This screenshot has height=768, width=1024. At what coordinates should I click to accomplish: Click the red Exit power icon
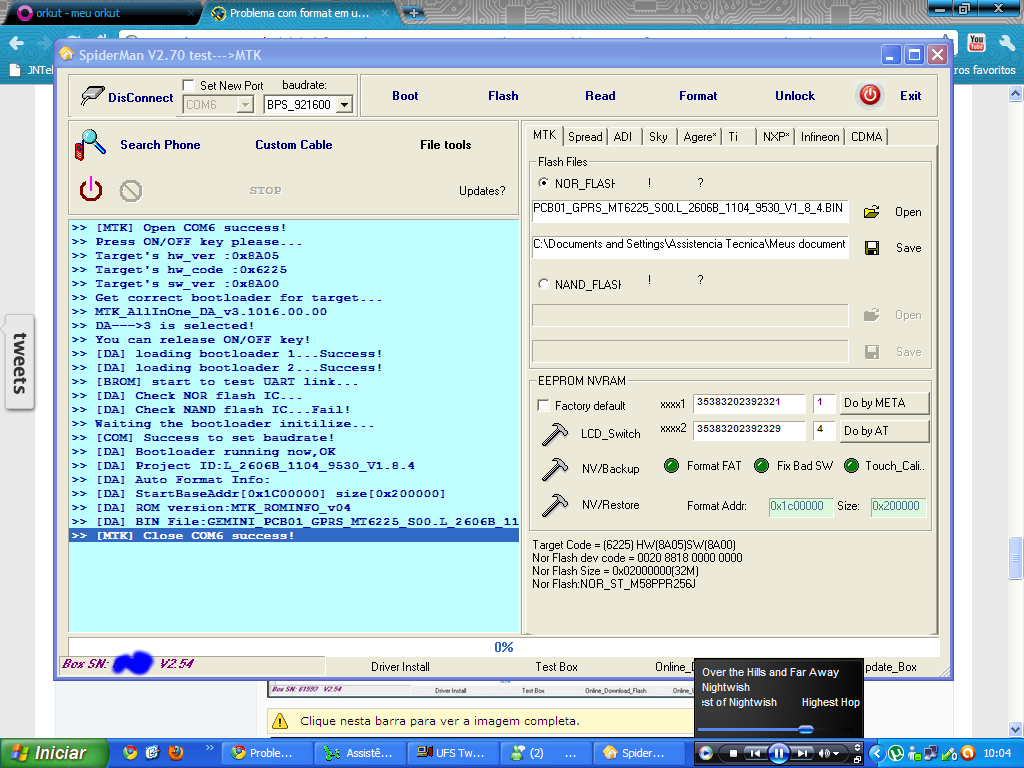pyautogui.click(x=869, y=95)
